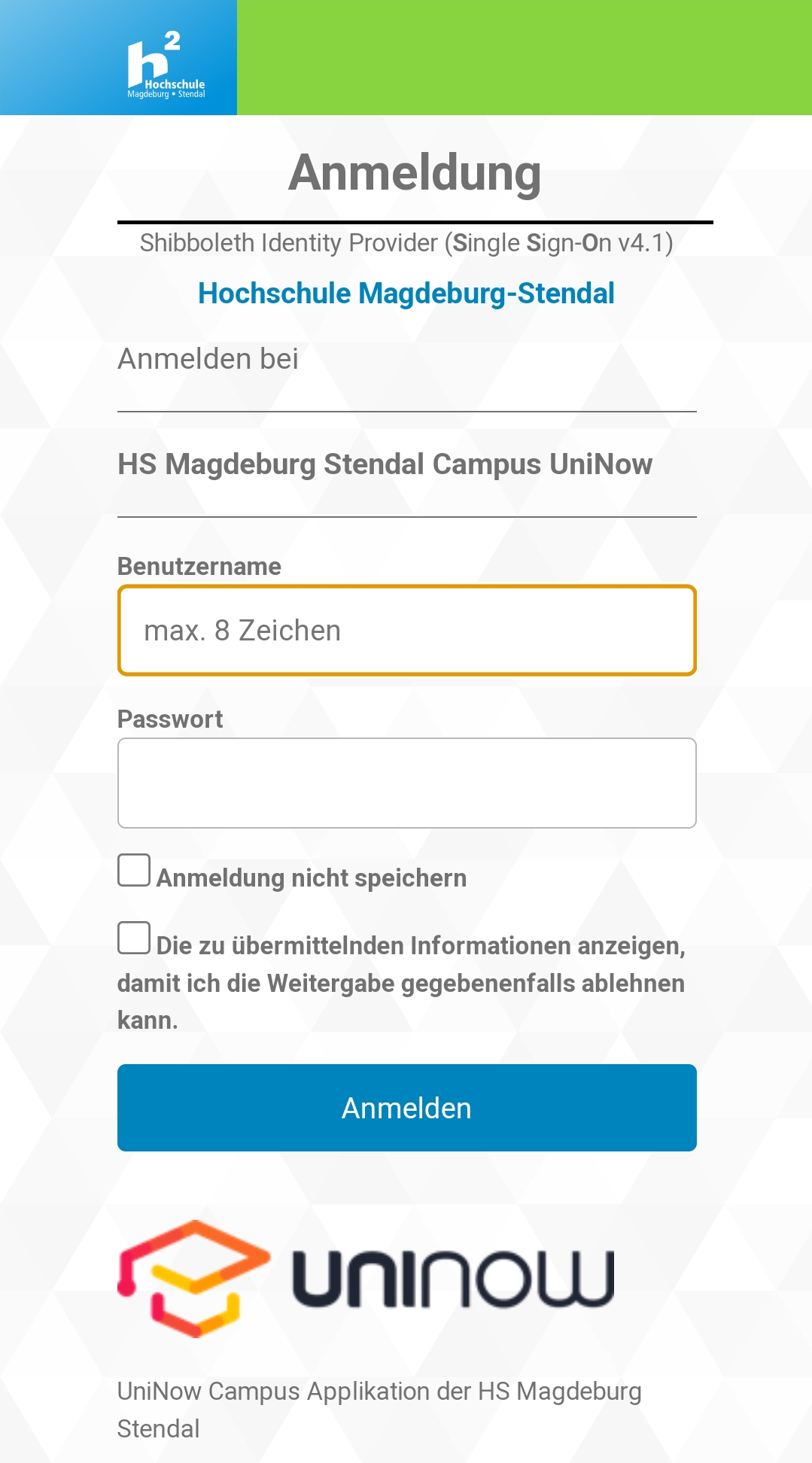Click the Hochschule Magdeburg-Stendal h2 logo

(165, 66)
